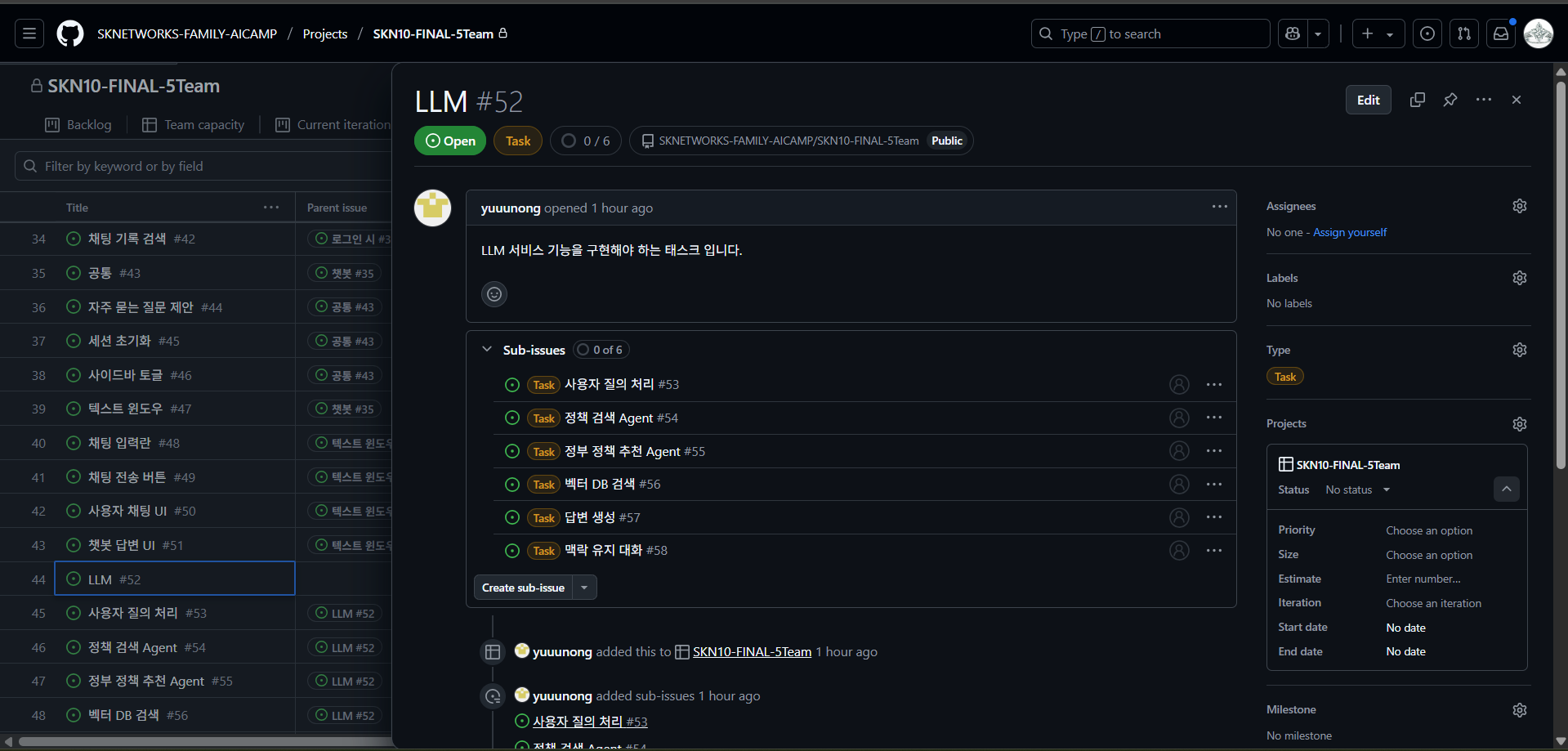Open the Status No status dropdown
The width and height of the screenshot is (1568, 751).
[x=1357, y=489]
